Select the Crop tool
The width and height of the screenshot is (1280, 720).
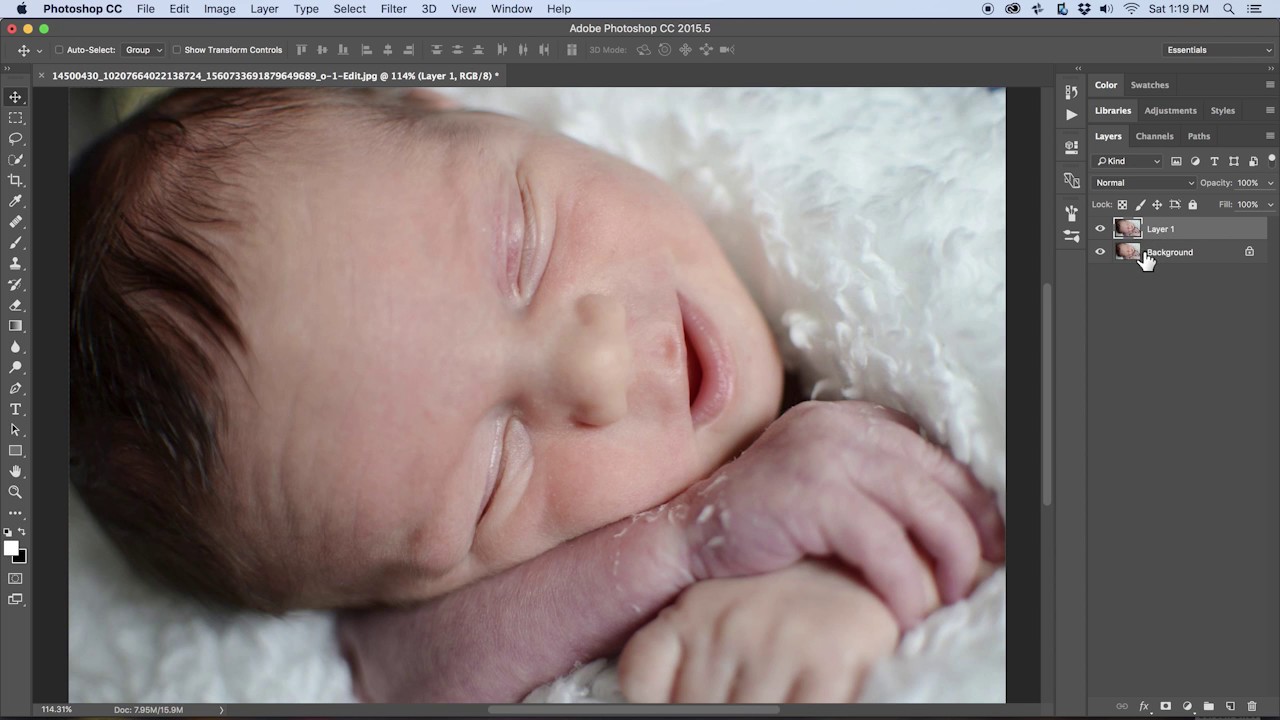coord(15,181)
